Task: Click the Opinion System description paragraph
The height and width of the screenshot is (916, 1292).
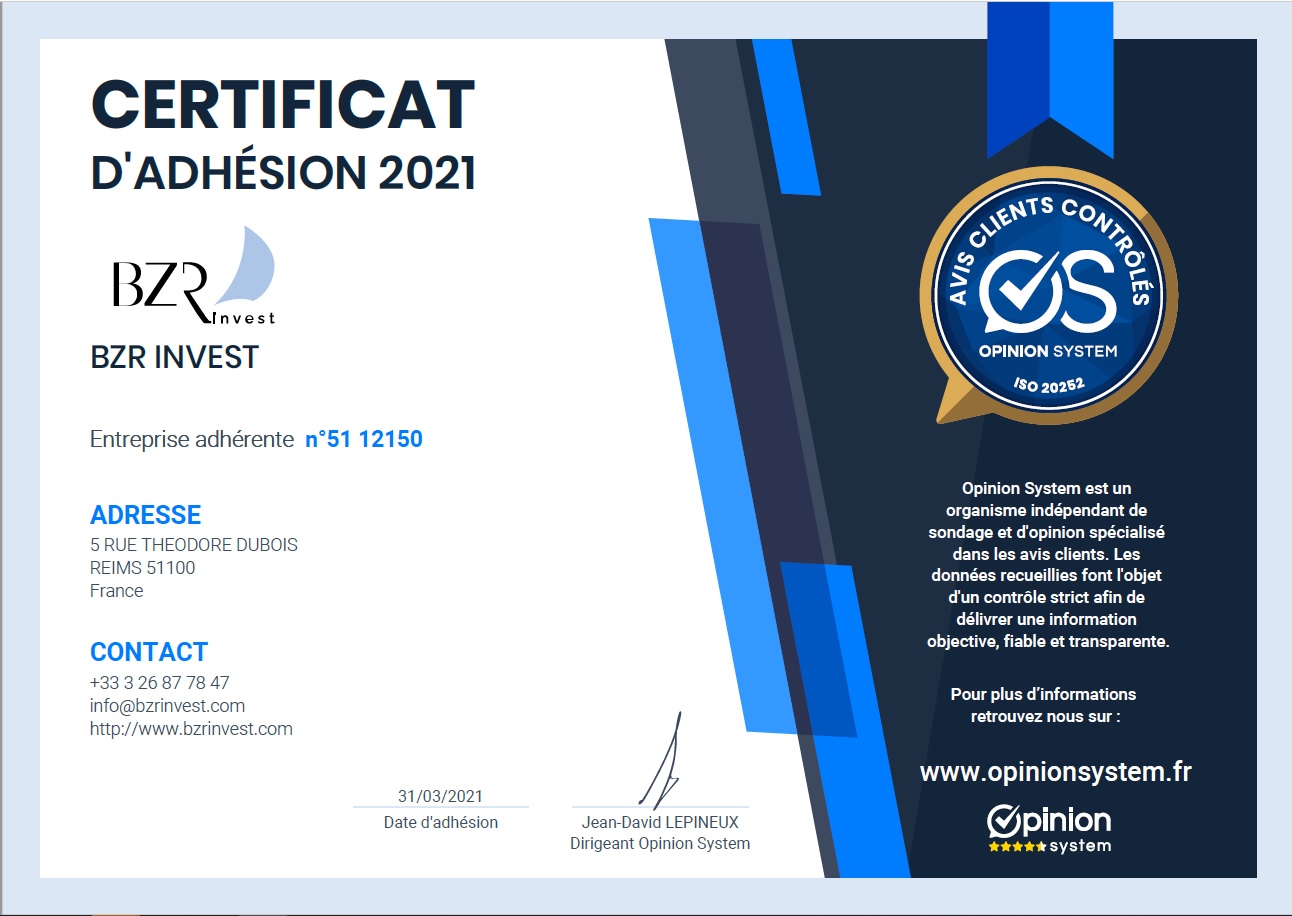Action: click(1048, 565)
